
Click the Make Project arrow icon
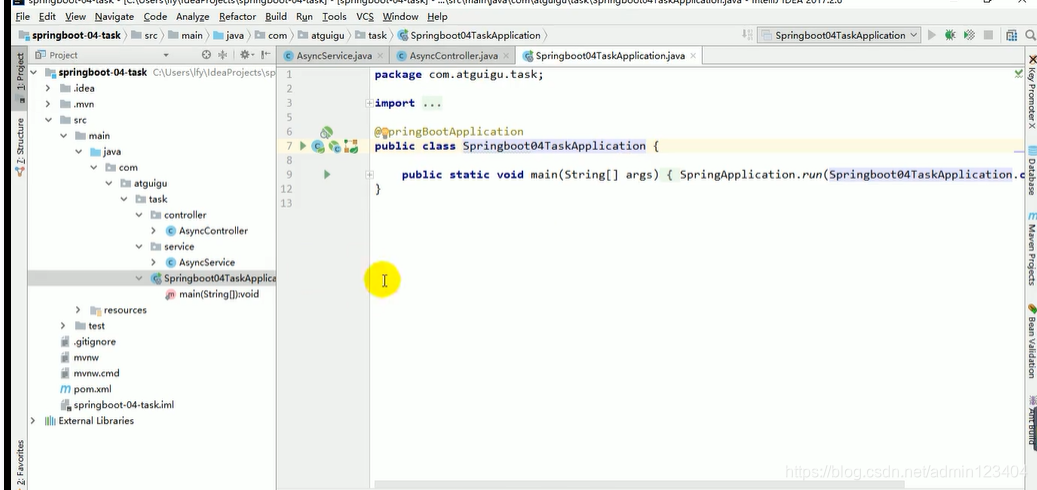click(x=747, y=35)
